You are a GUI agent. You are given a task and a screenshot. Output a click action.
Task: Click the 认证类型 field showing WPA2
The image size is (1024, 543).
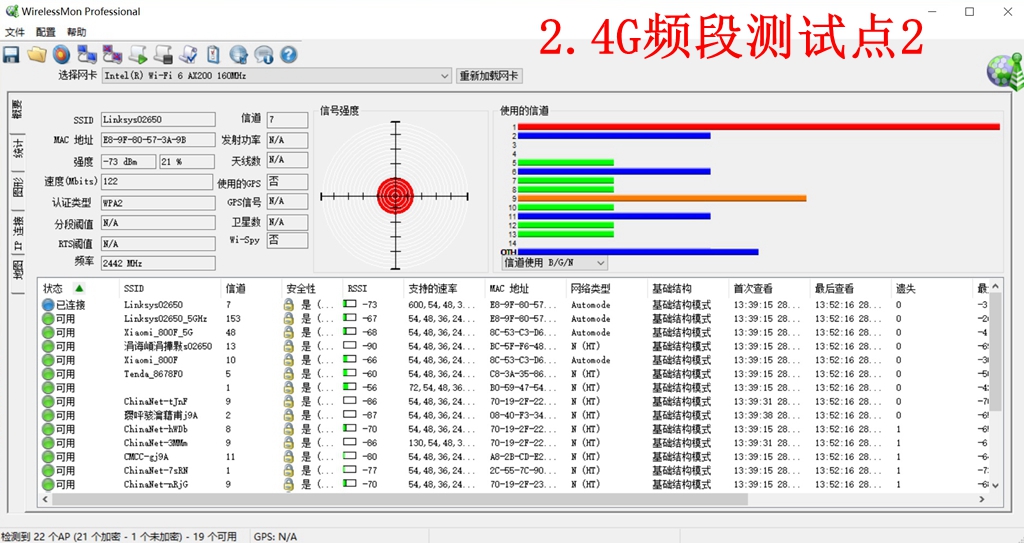click(x=158, y=203)
